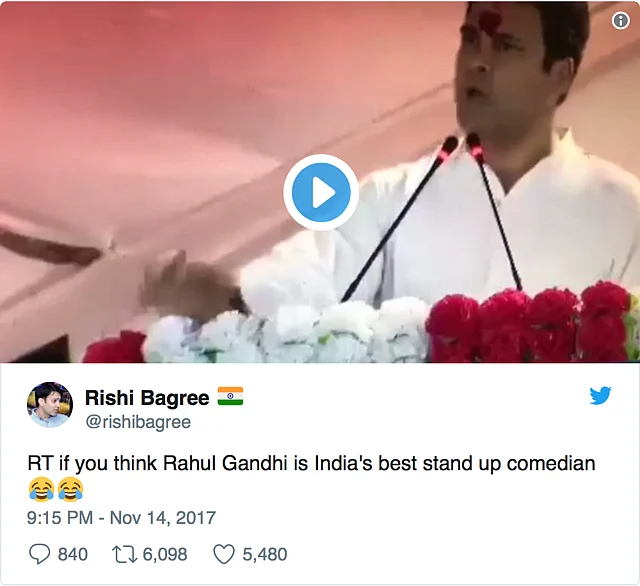Visit the @rishibagree handle link
This screenshot has height=586, width=640.
tap(138, 422)
